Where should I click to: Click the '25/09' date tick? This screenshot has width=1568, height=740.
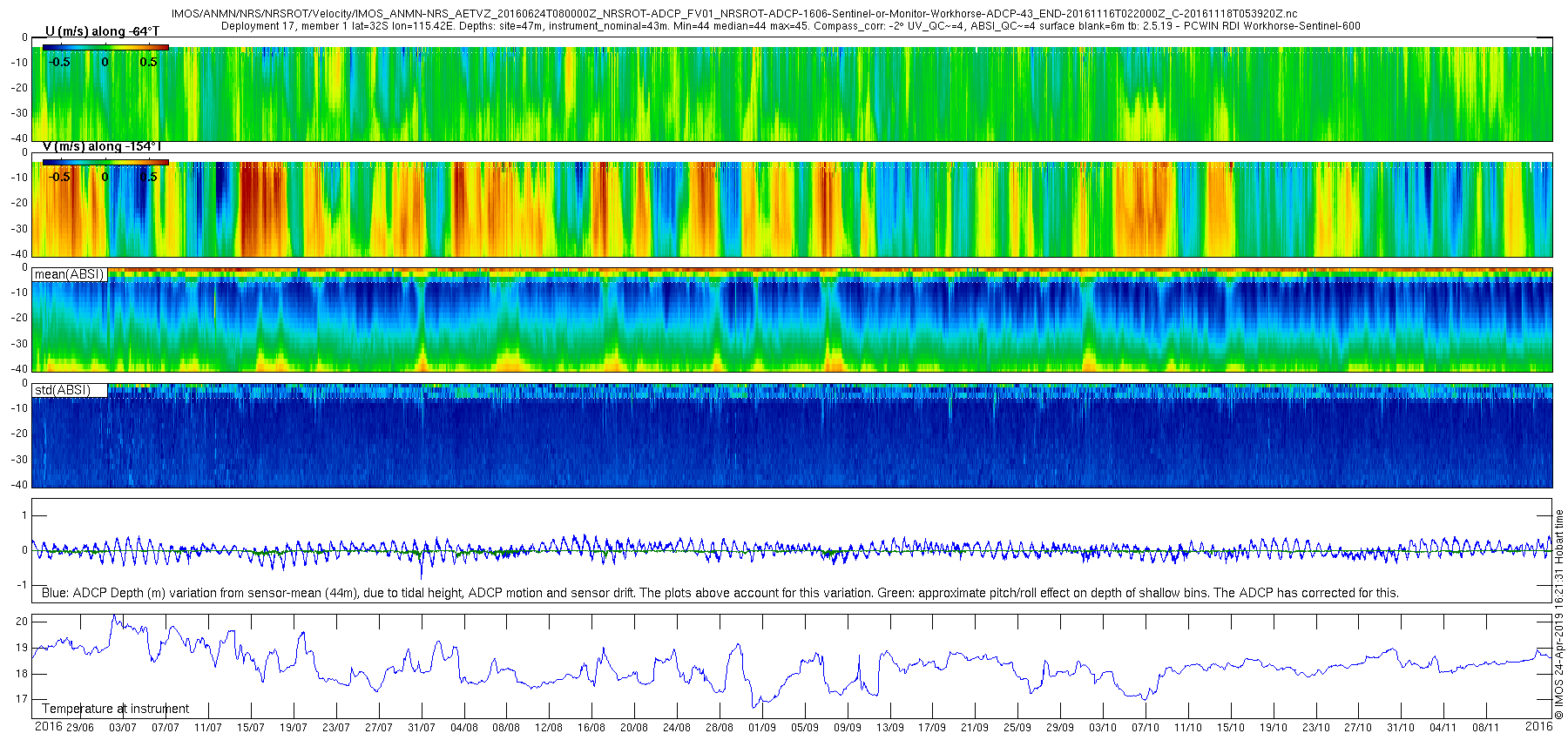[1017, 728]
